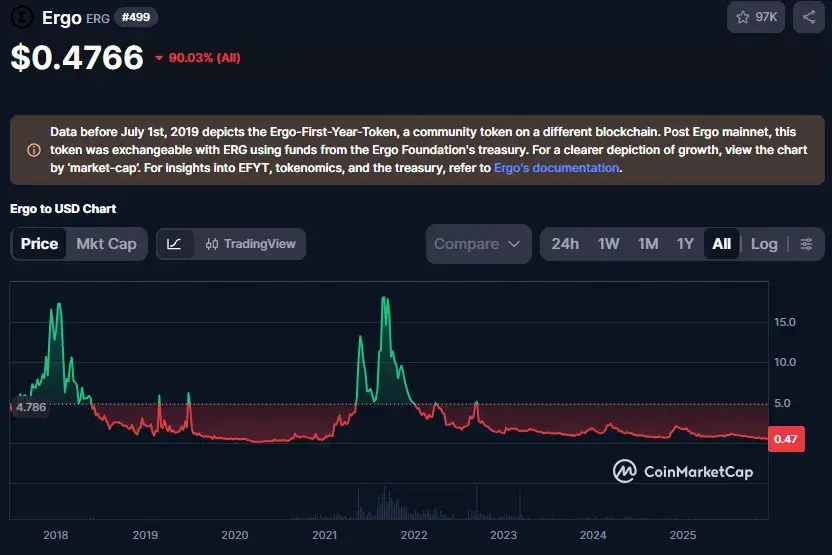Click the ERG ticker symbol text
The height and width of the screenshot is (555, 832).
98,19
